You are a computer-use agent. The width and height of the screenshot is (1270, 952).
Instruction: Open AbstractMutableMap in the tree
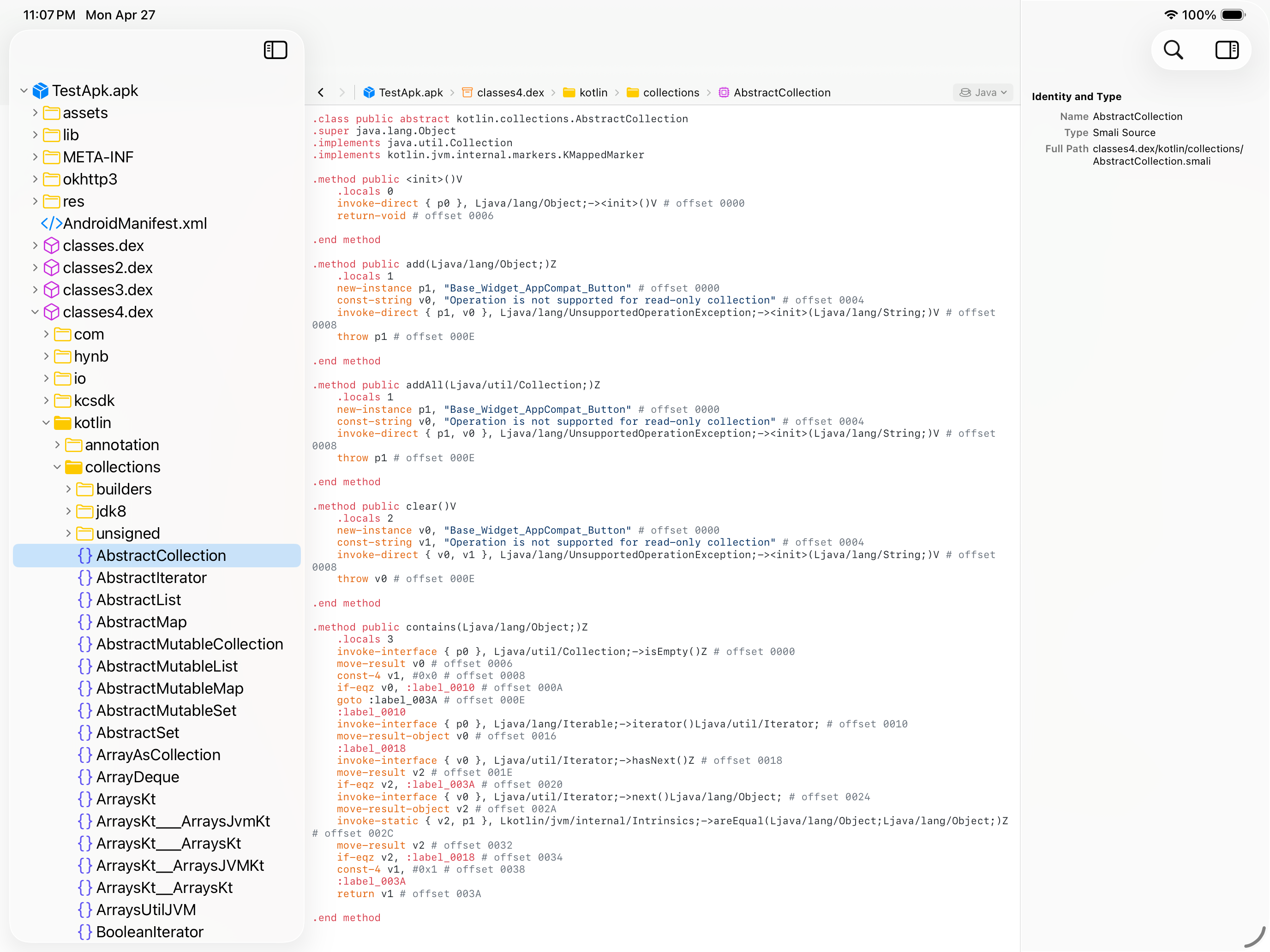(169, 689)
